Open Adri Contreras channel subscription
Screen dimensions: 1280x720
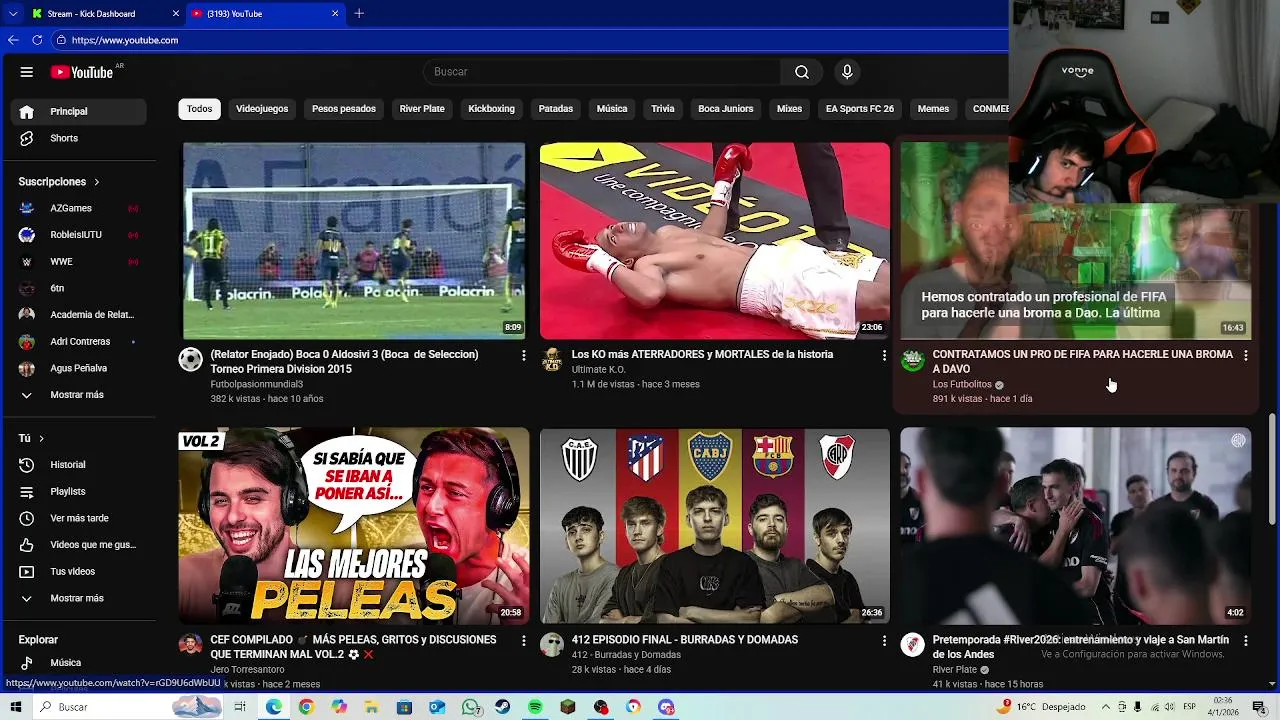78,342
